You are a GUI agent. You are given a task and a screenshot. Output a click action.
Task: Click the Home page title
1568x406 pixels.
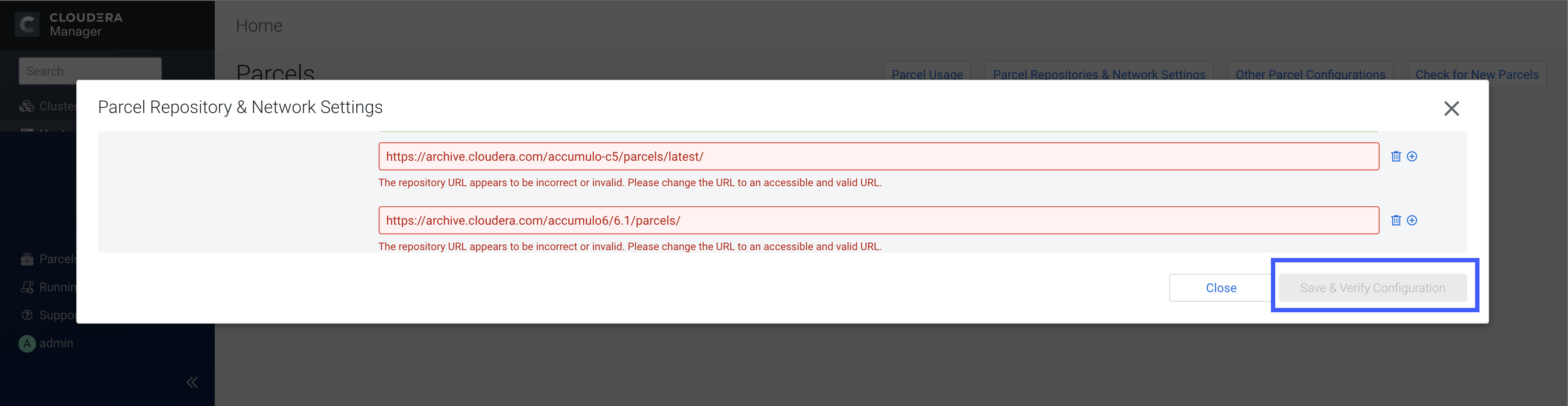(259, 25)
